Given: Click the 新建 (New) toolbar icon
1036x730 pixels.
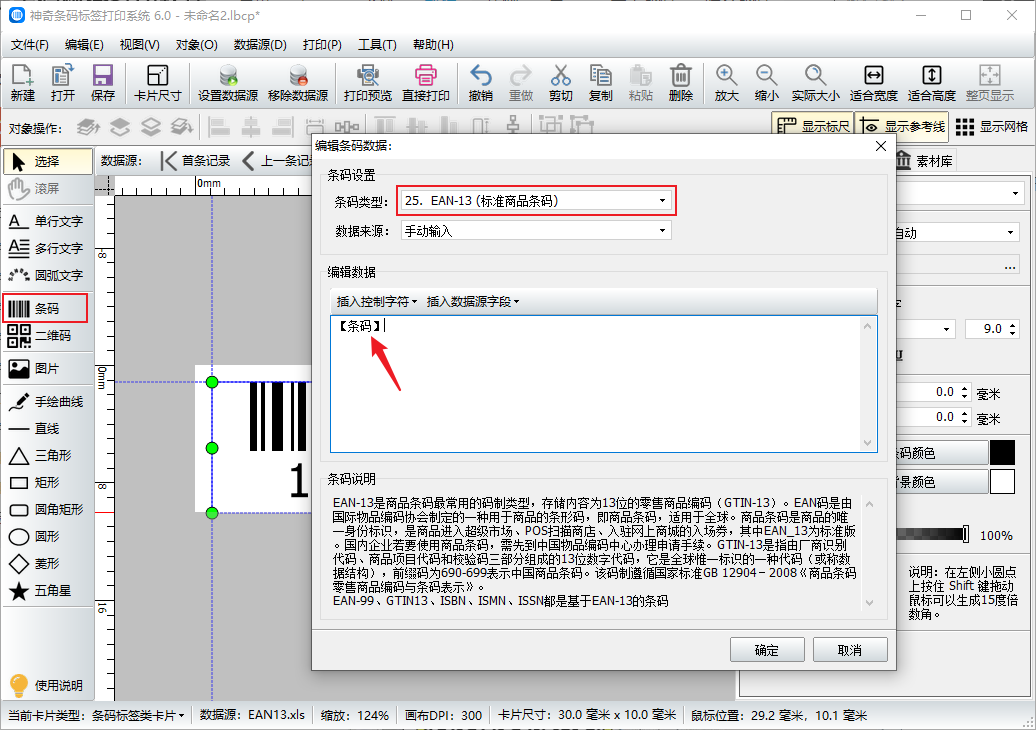Looking at the screenshot, I should coord(22,83).
